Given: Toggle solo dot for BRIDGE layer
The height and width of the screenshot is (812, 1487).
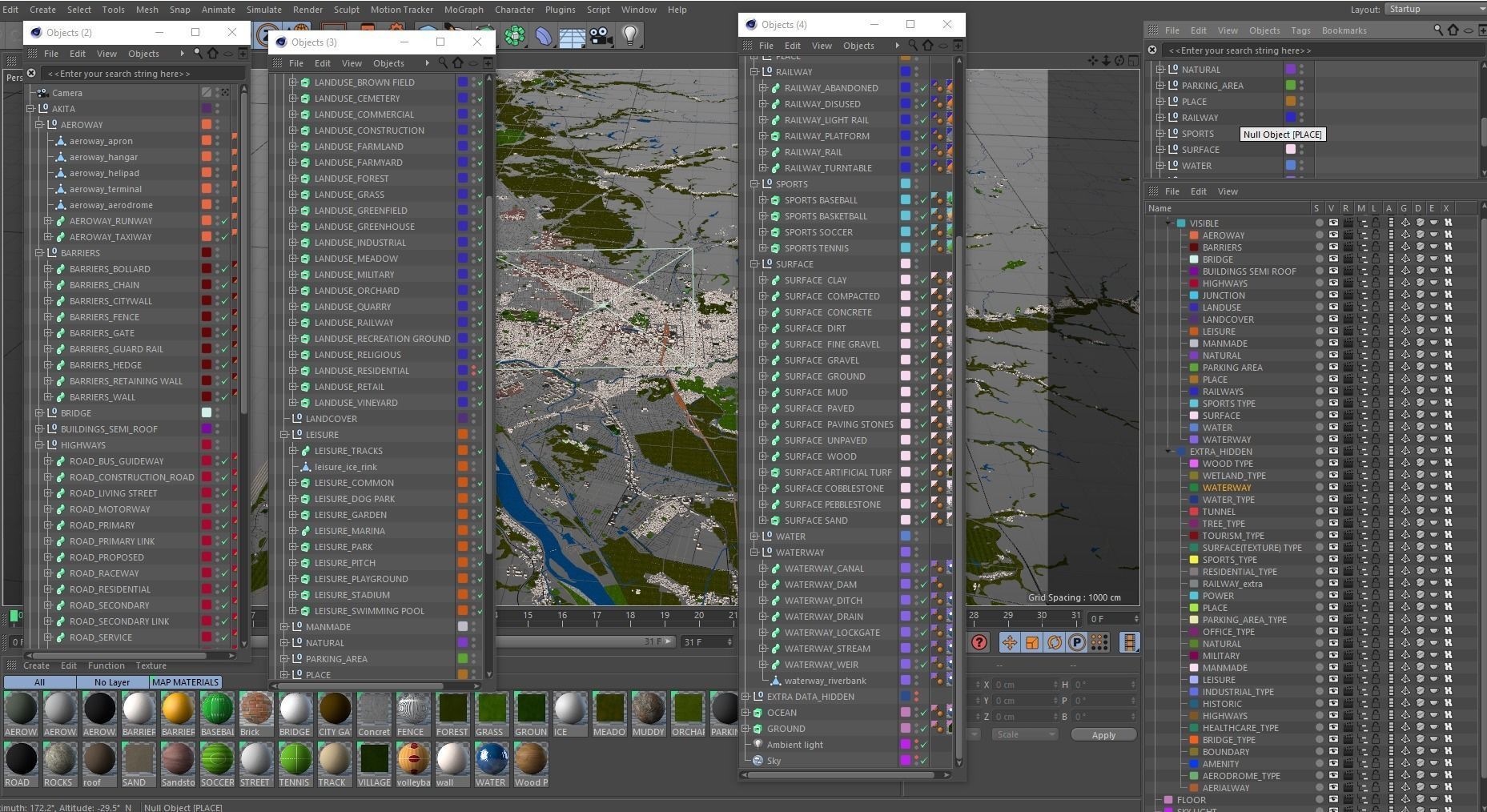Looking at the screenshot, I should tap(1319, 259).
